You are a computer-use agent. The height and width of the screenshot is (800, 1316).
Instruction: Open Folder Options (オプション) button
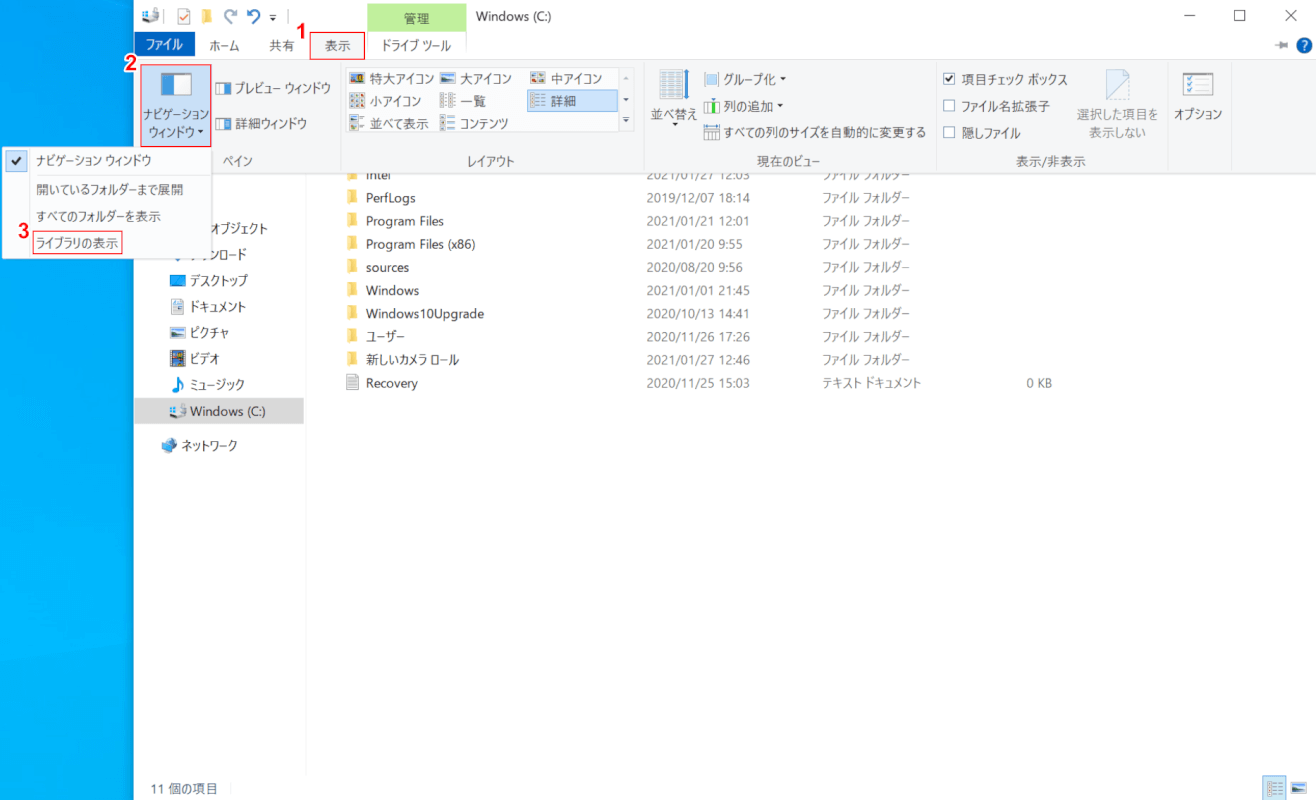pyautogui.click(x=1197, y=96)
